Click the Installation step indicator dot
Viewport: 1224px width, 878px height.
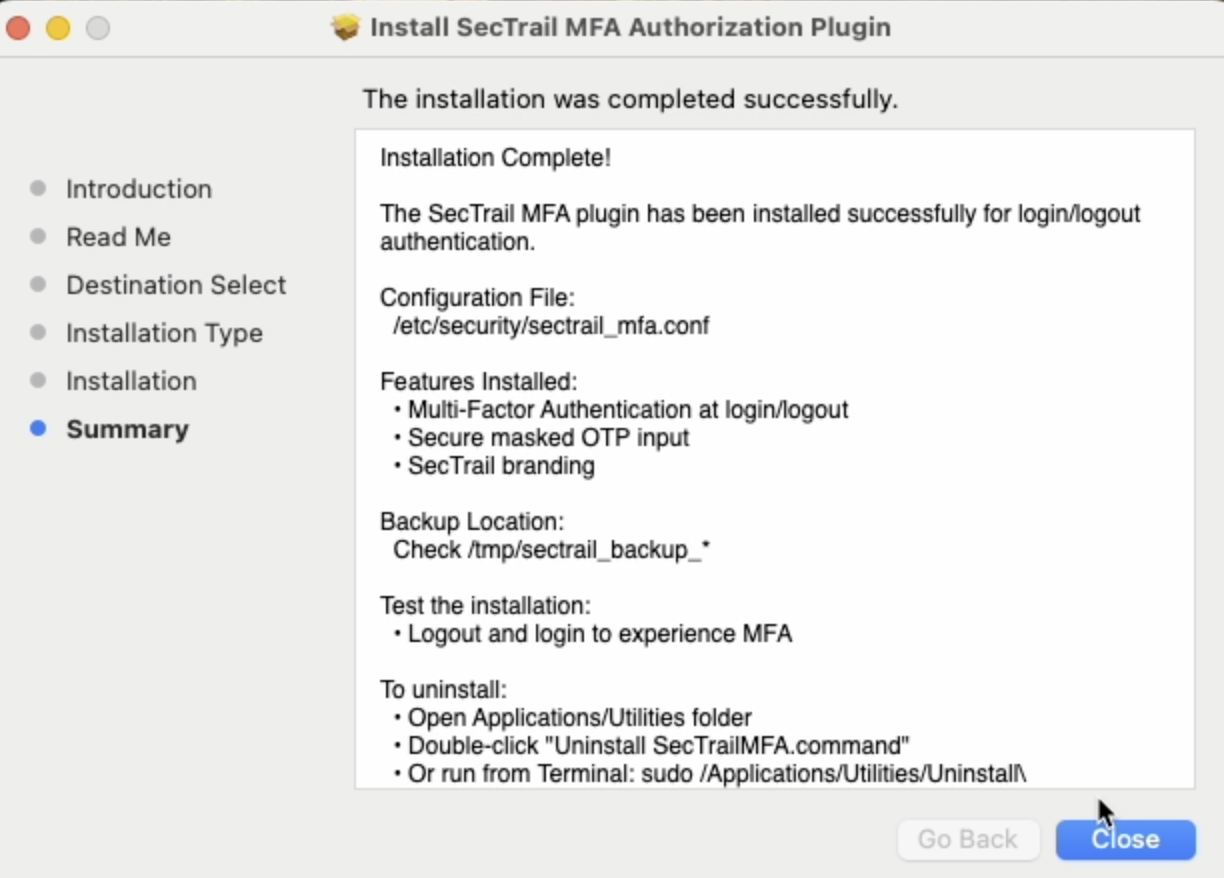click(x=38, y=381)
